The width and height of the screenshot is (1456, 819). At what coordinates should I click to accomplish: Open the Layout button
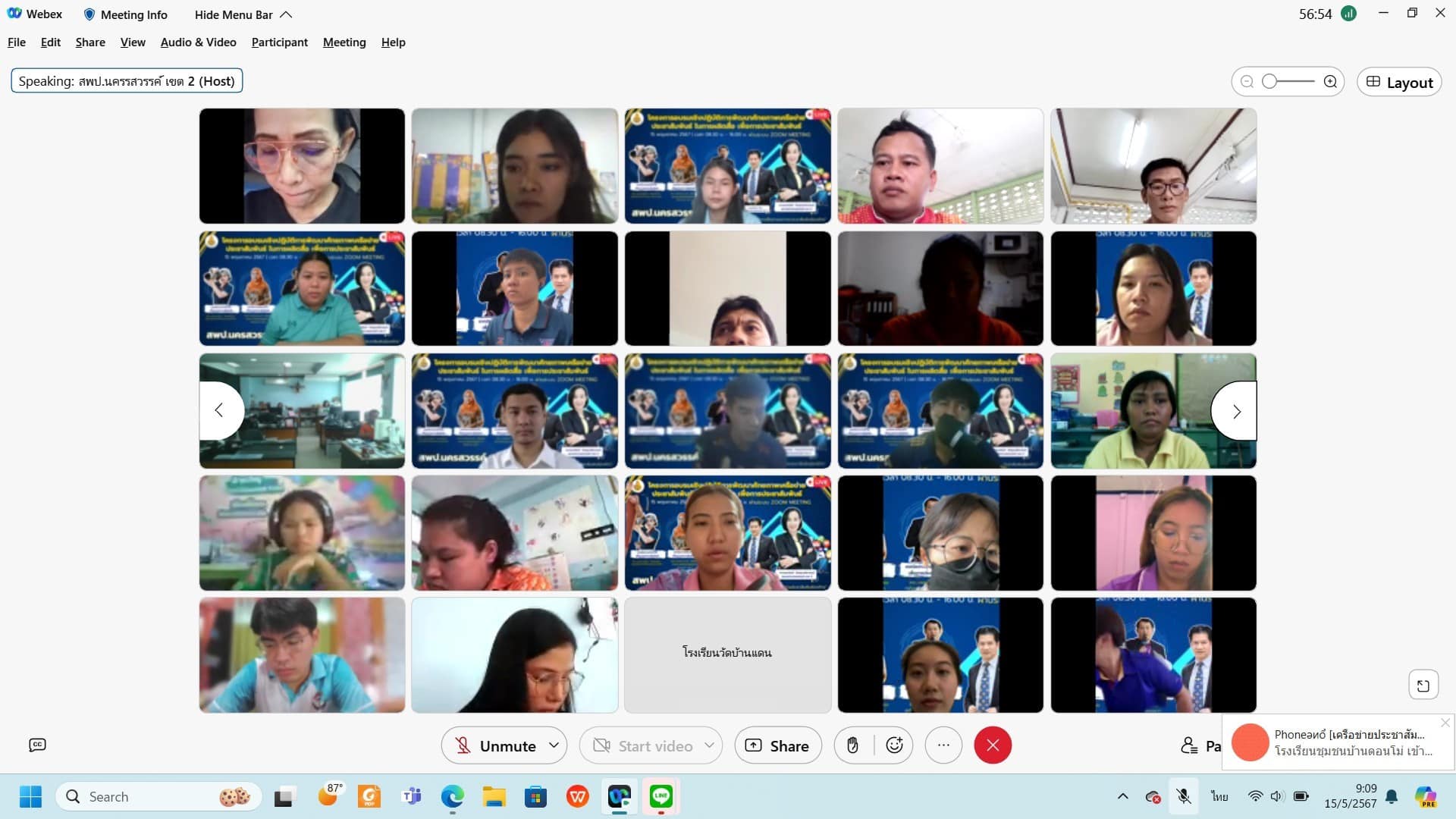(x=1399, y=82)
